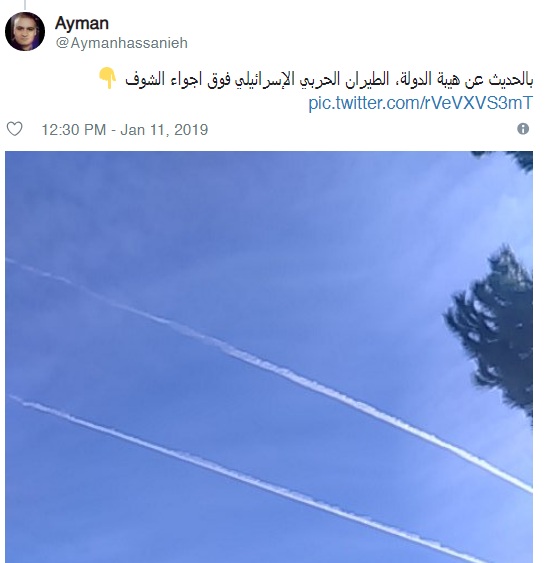Click the lower contrail in the photo
The image size is (553, 563).
(x=251, y=481)
